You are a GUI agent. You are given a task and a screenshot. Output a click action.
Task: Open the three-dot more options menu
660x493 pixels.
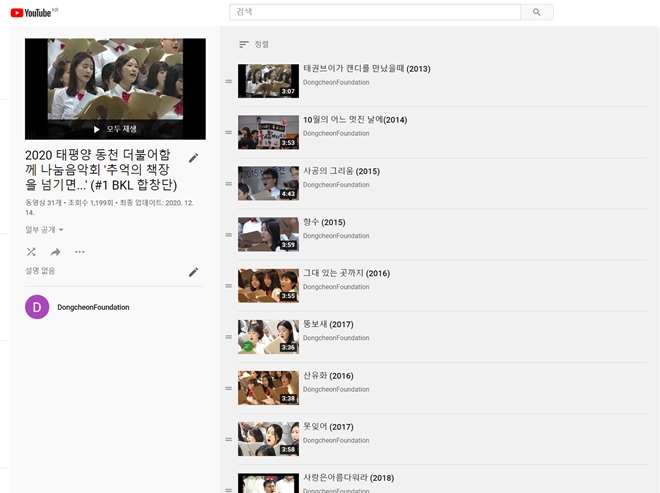(80, 252)
